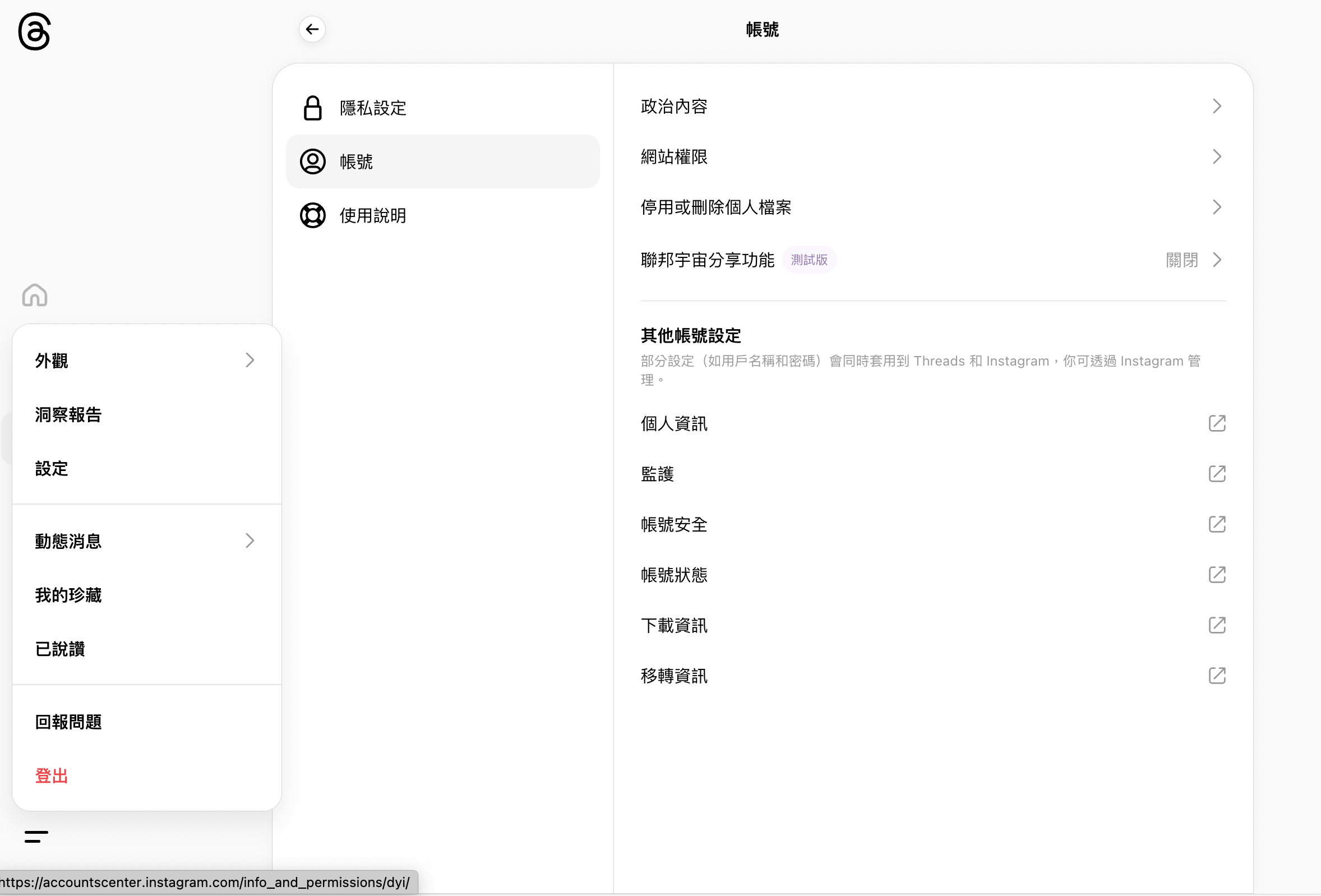The height and width of the screenshot is (896, 1321).
Task: Open 下載資訊 via its external link icon
Action: pos(1217,625)
